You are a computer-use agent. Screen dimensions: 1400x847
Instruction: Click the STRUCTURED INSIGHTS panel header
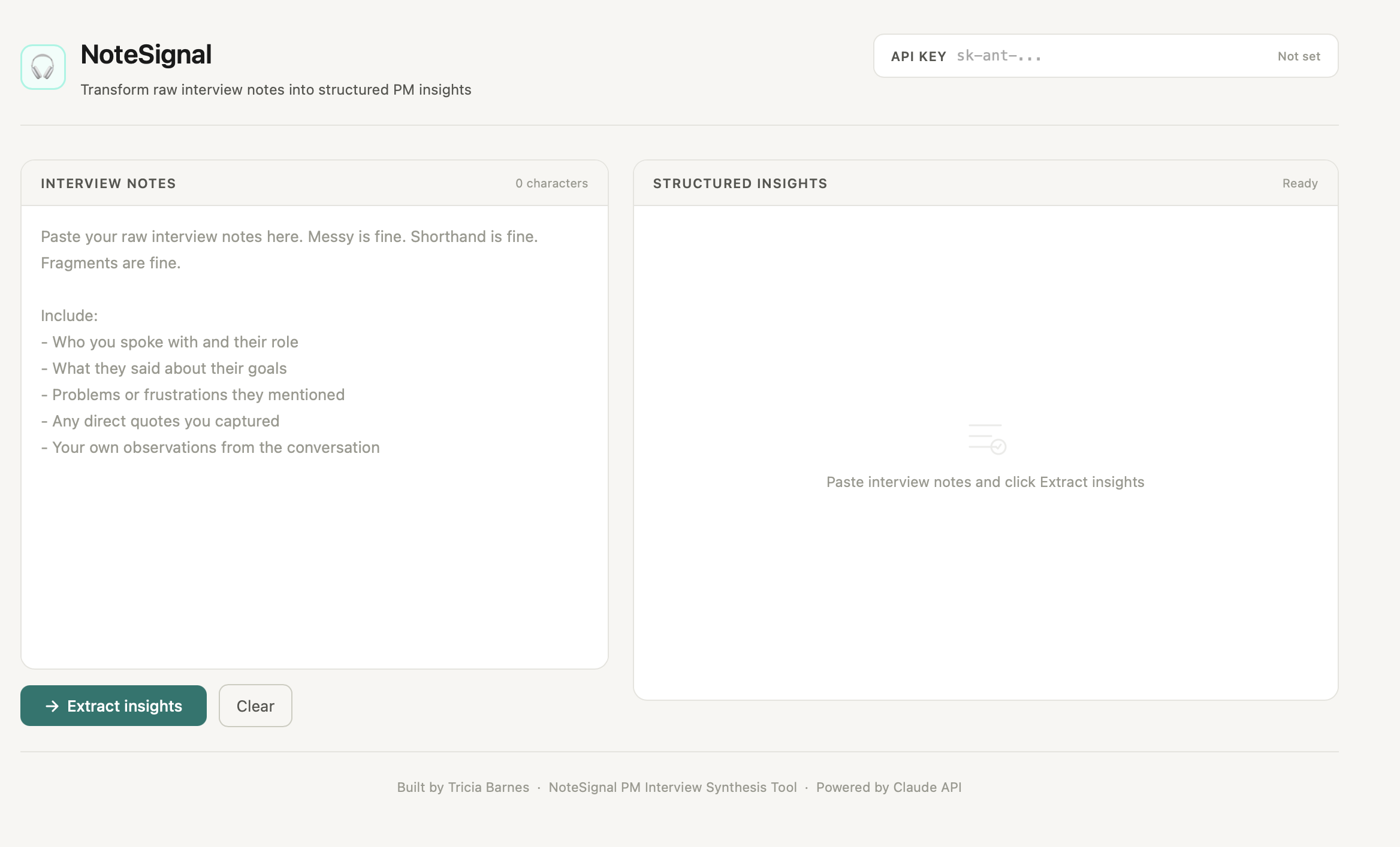point(740,183)
